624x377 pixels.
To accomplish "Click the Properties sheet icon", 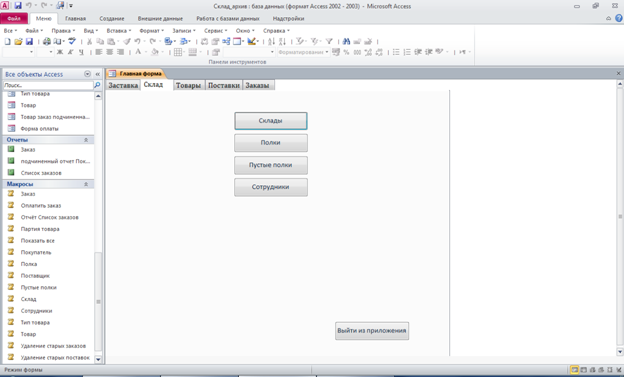I will tap(215, 41).
